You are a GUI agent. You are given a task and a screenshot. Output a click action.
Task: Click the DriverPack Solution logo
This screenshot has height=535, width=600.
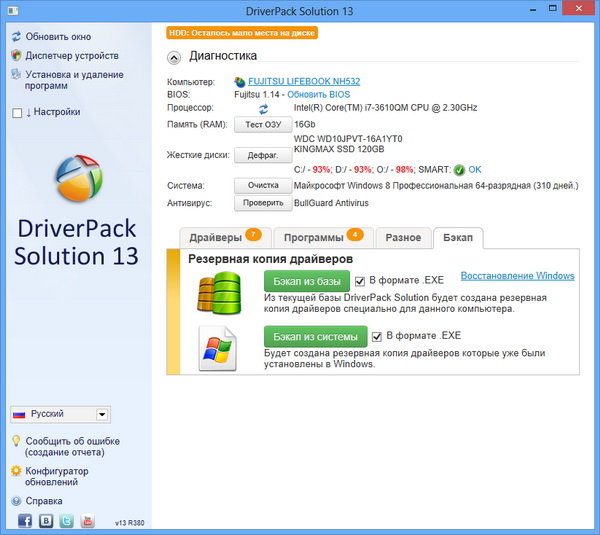[x=76, y=179]
